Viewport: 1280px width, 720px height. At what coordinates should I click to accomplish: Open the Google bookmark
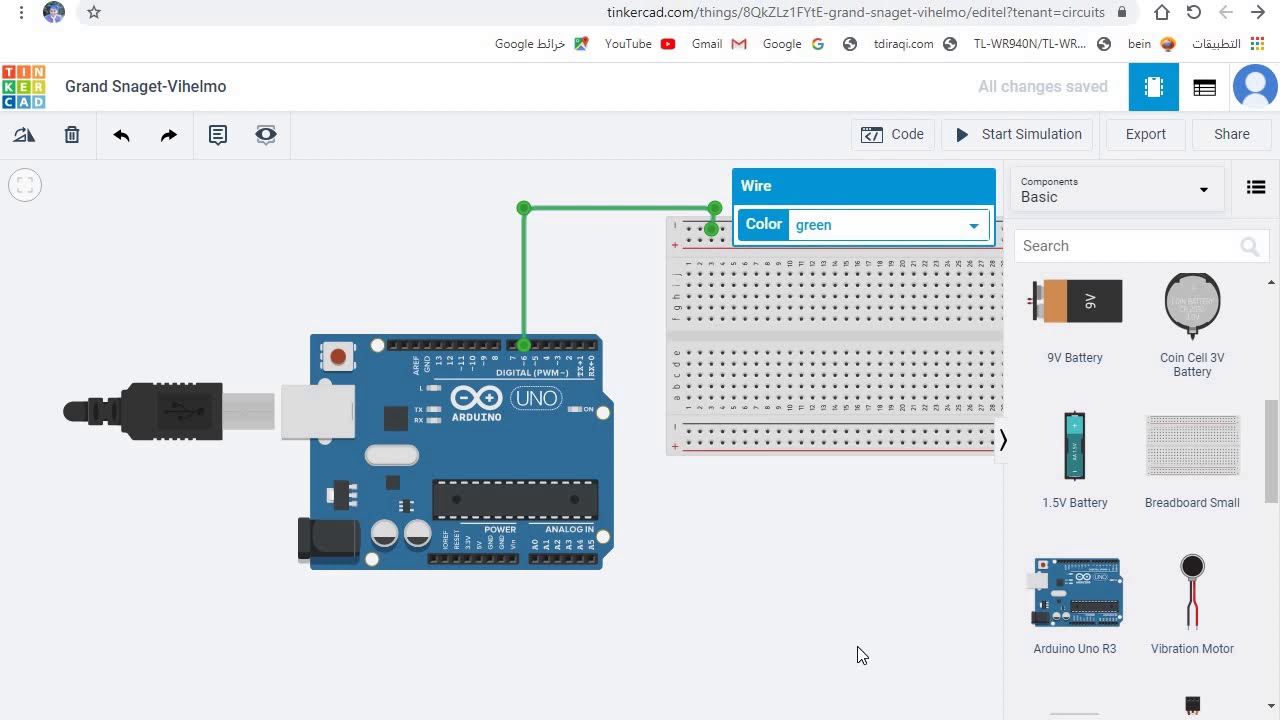tap(793, 44)
